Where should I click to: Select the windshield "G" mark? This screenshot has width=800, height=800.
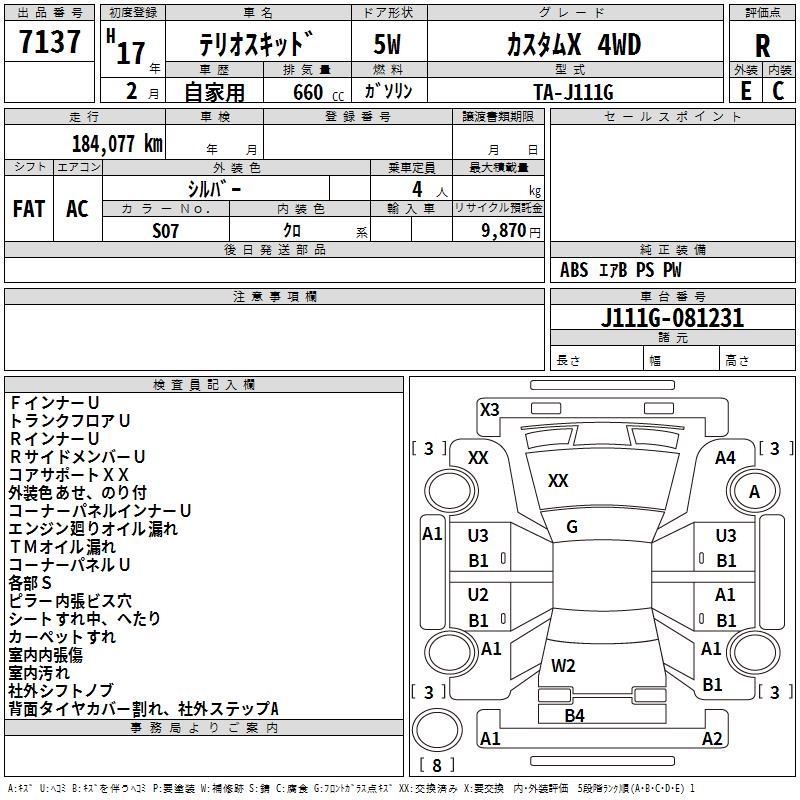572,527
